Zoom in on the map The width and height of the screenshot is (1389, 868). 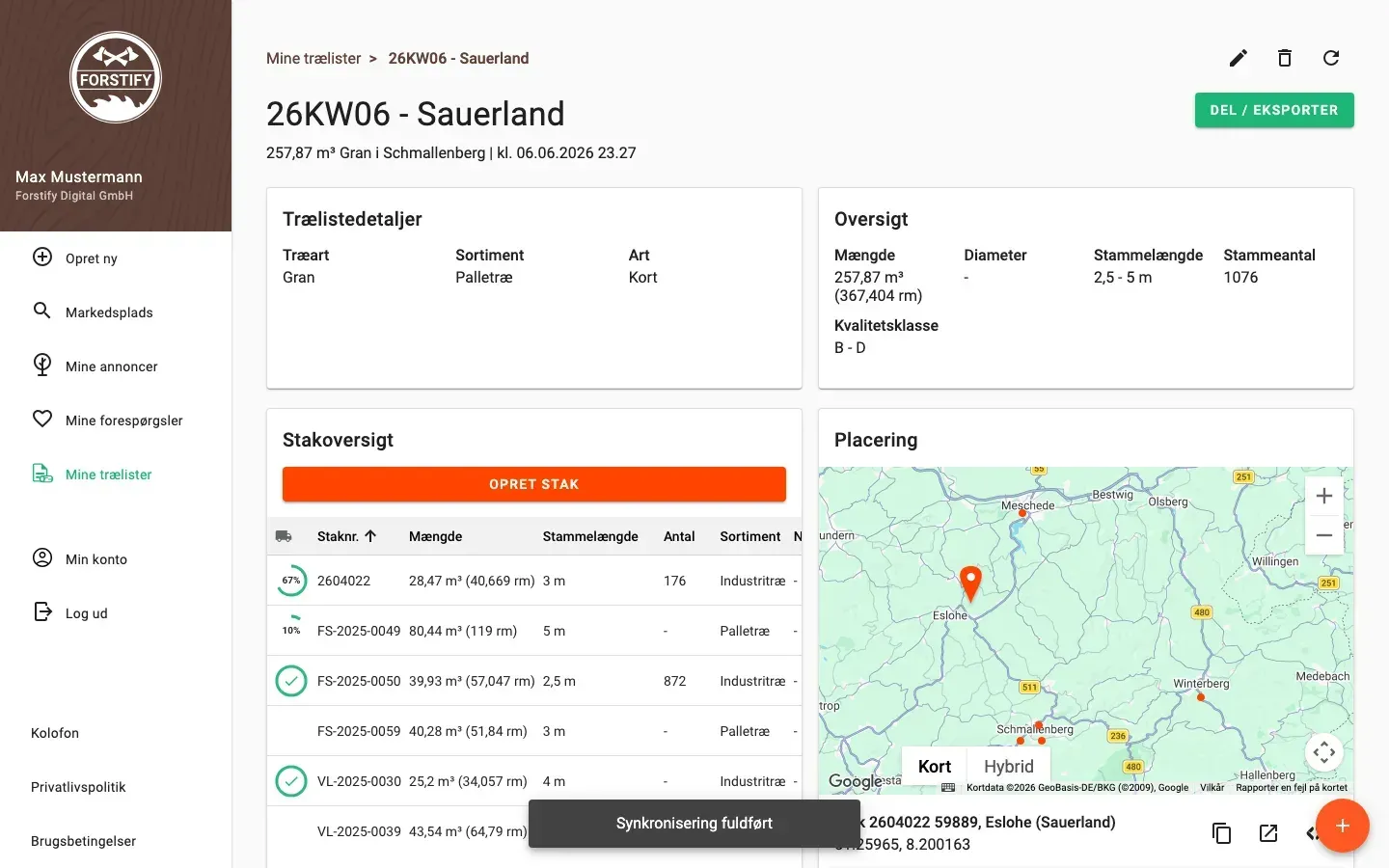[x=1324, y=496]
